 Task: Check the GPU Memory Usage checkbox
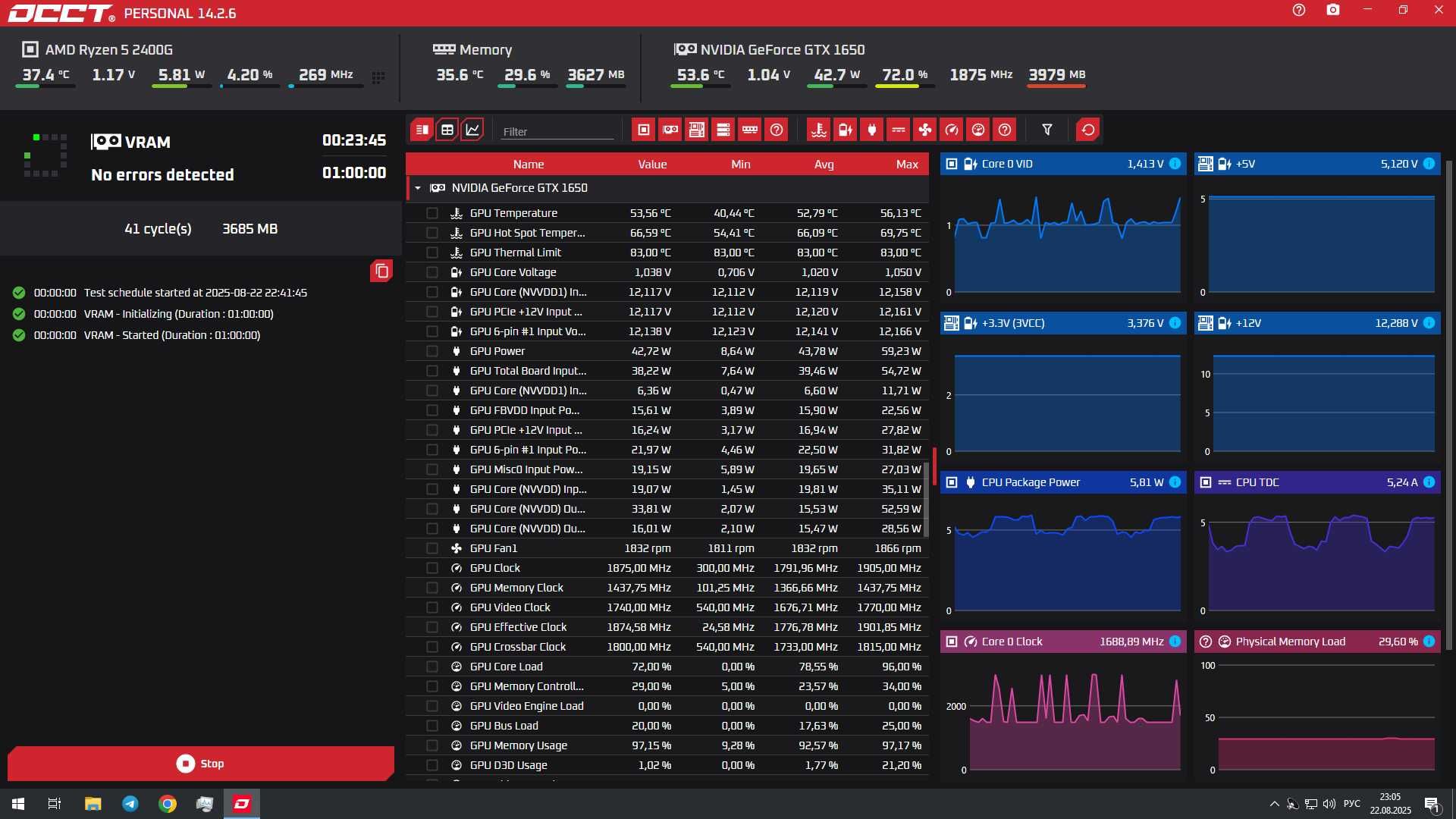(432, 745)
